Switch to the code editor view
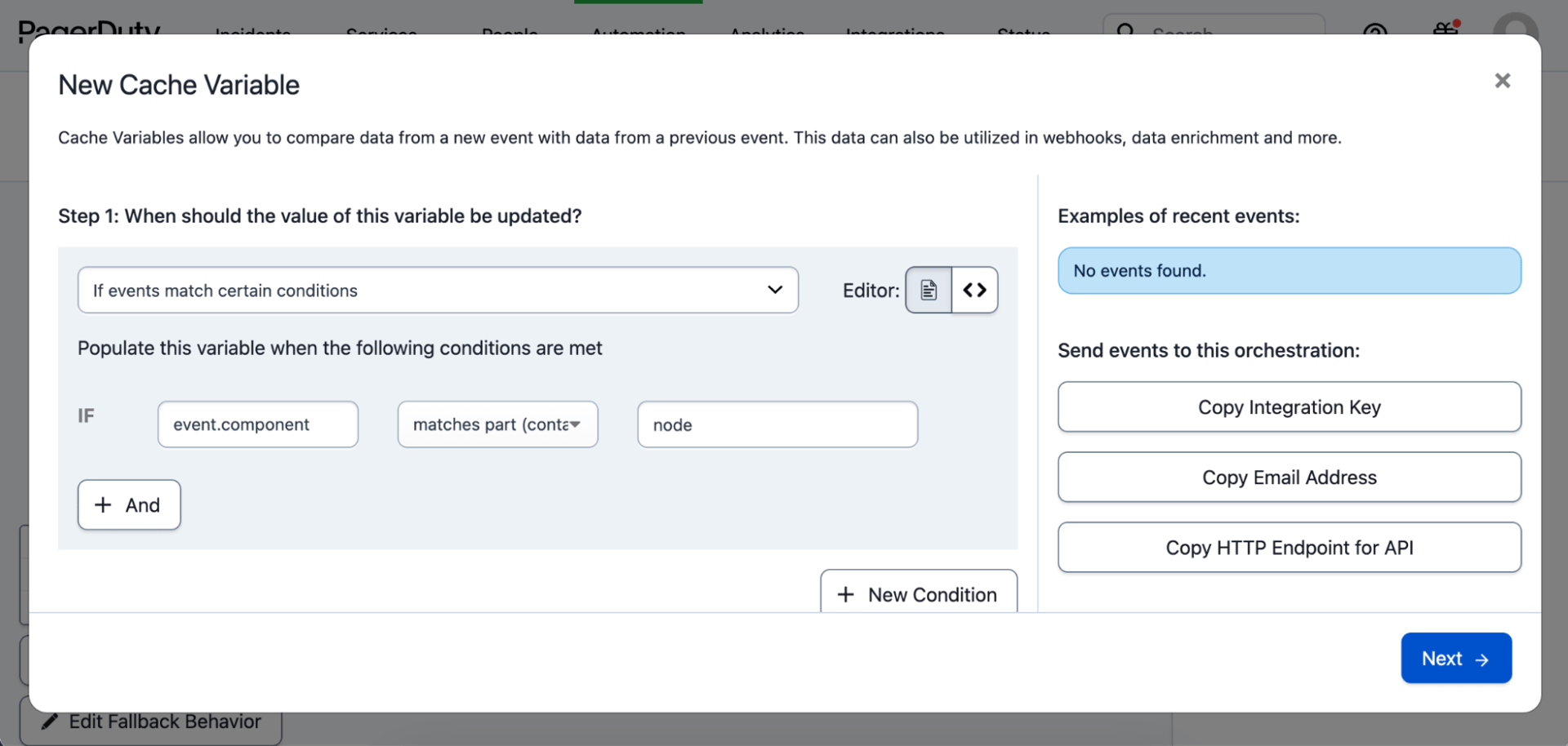Image resolution: width=1568 pixels, height=746 pixels. (974, 291)
